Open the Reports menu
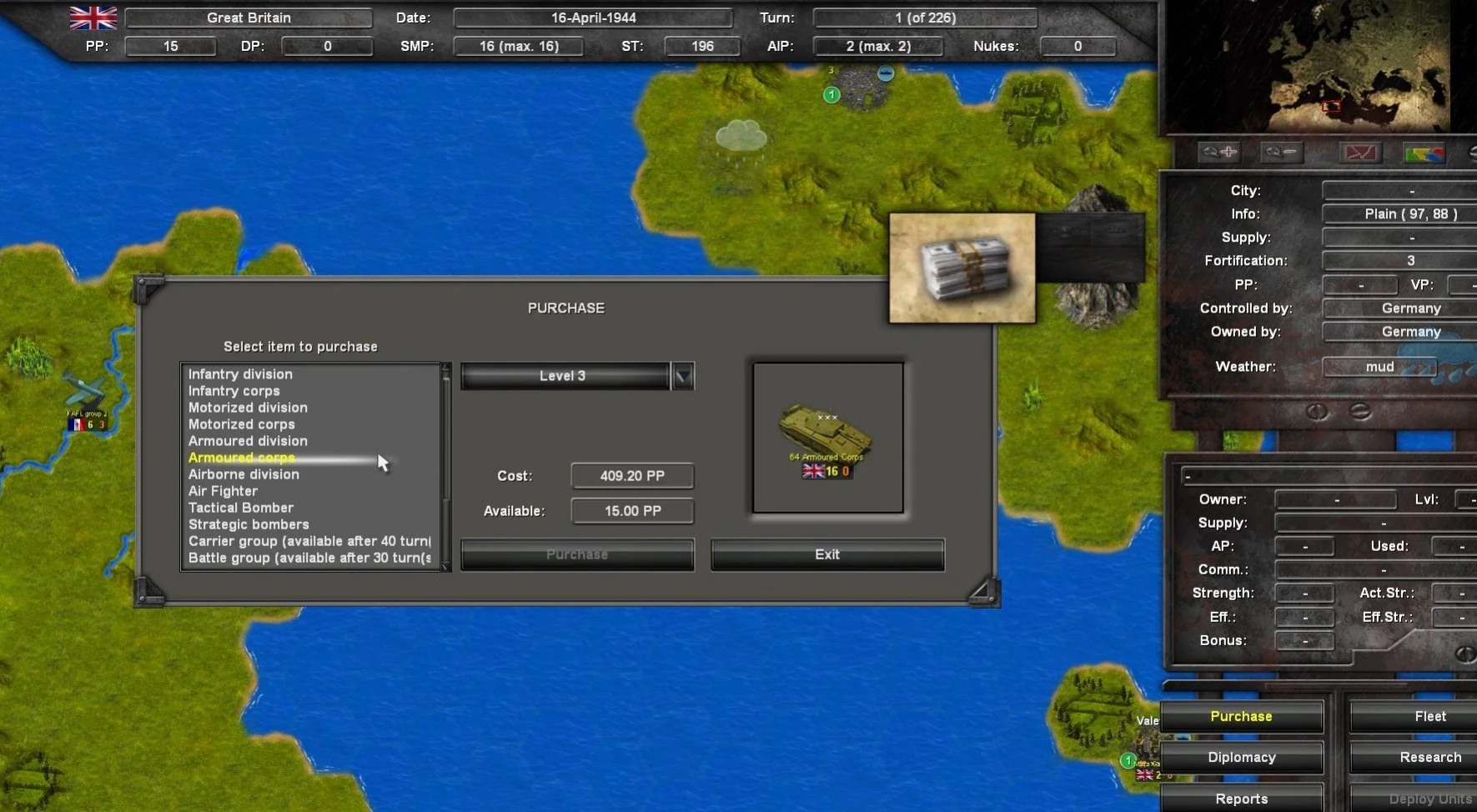The image size is (1477, 812). click(1242, 798)
